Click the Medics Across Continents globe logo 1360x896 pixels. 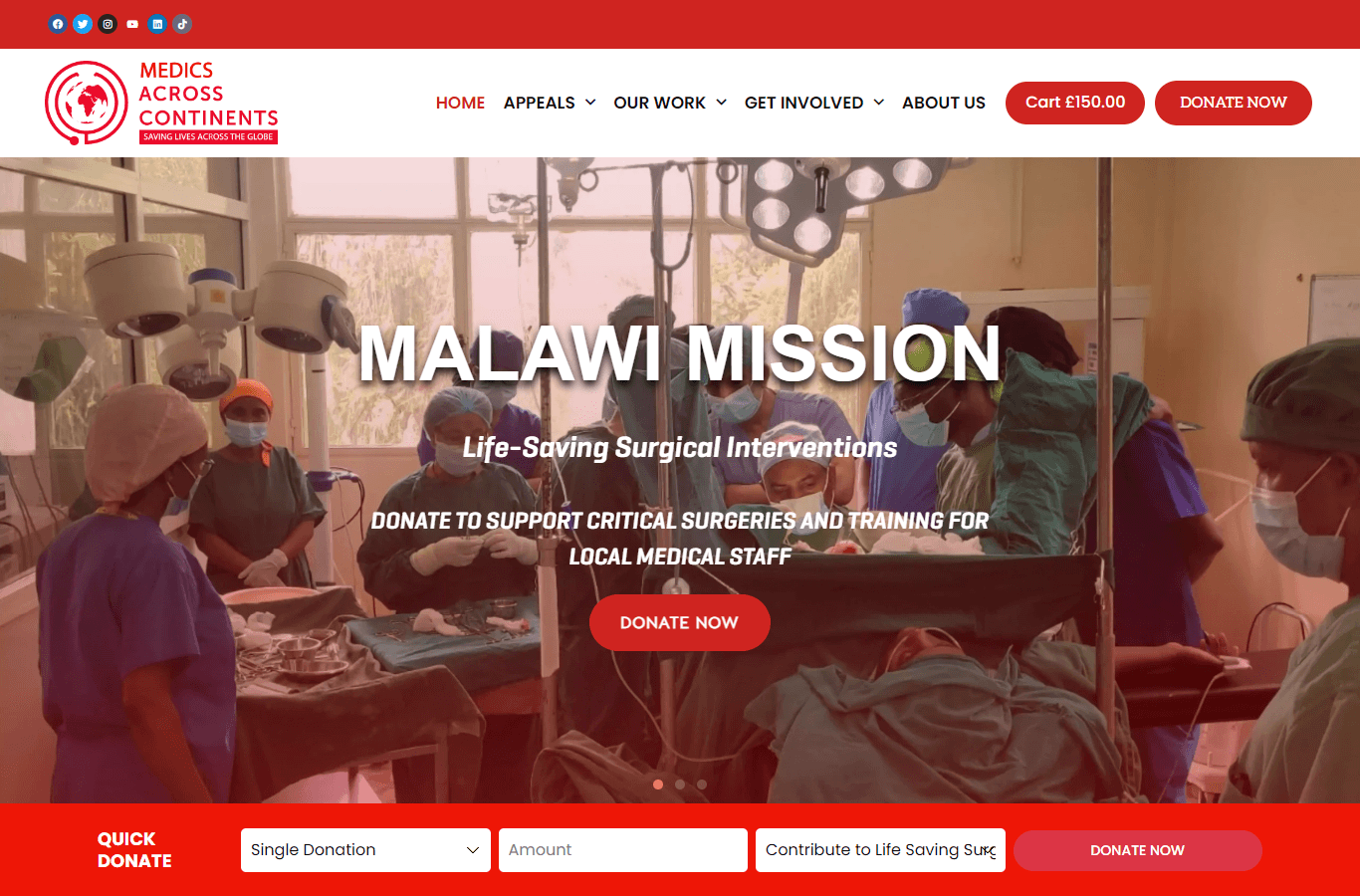(87, 103)
